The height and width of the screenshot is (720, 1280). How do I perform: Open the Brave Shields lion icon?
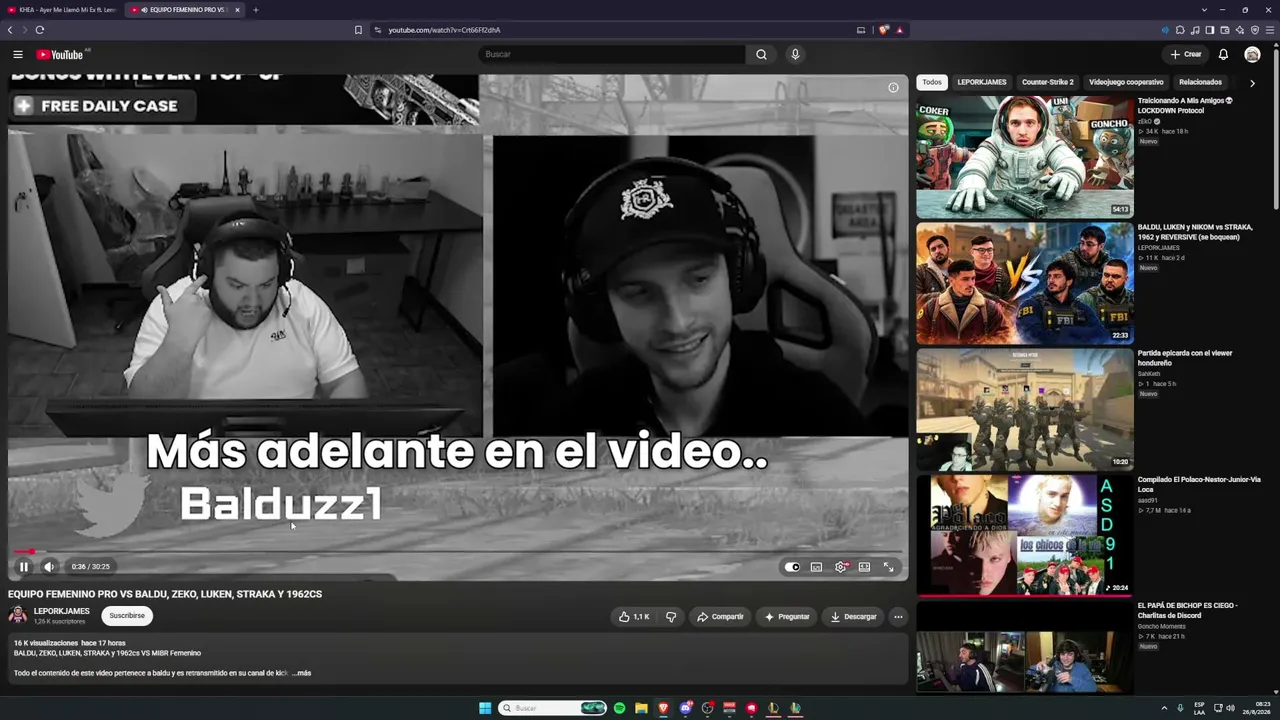(x=884, y=30)
